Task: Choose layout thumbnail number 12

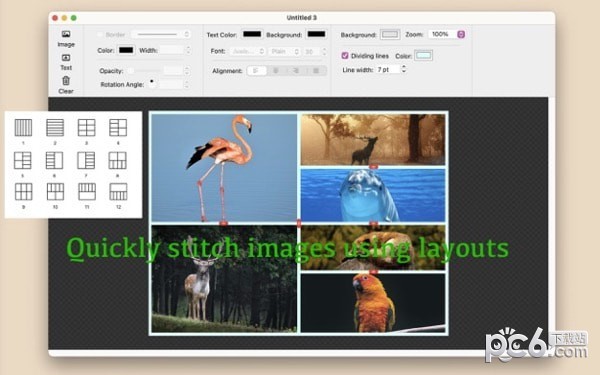Action: pyautogui.click(x=118, y=192)
